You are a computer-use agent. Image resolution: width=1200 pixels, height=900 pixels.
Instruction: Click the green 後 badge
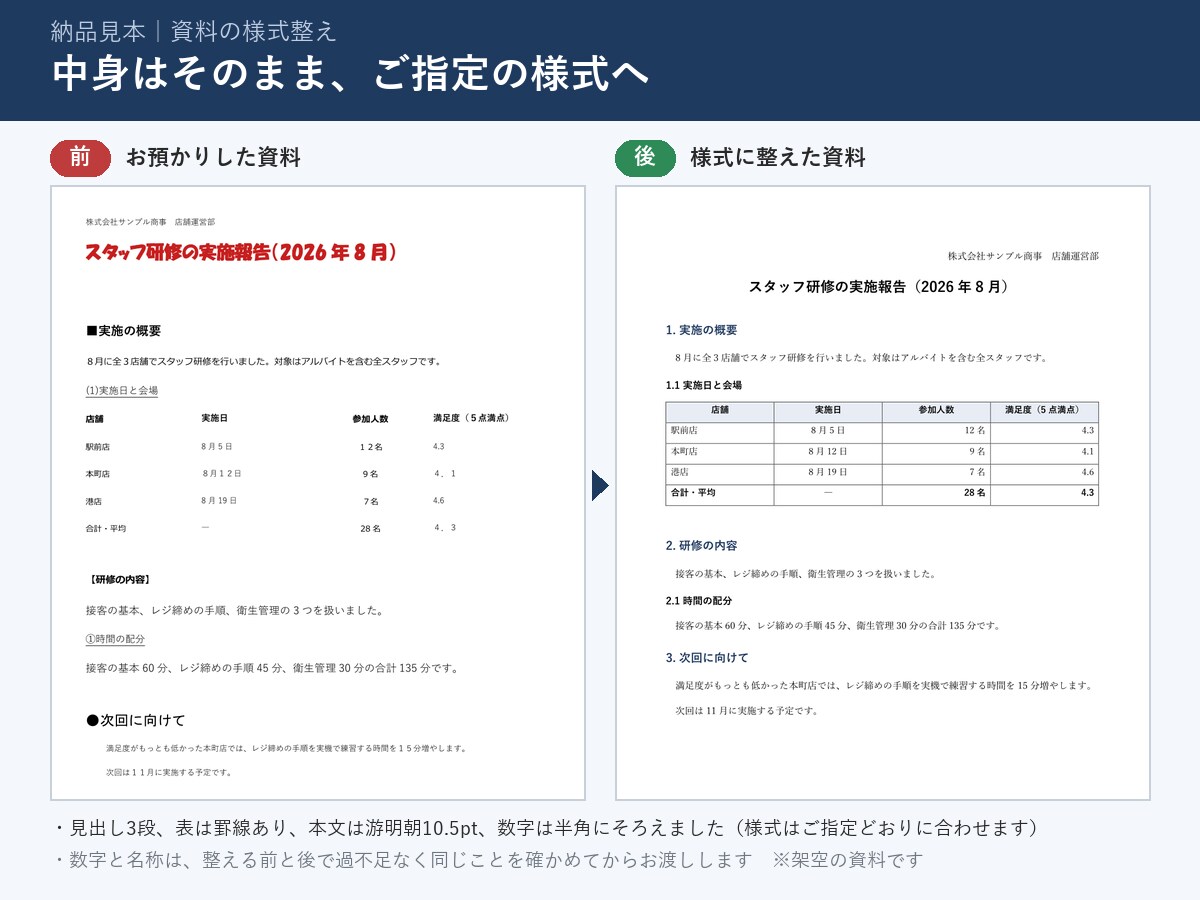[645, 157]
